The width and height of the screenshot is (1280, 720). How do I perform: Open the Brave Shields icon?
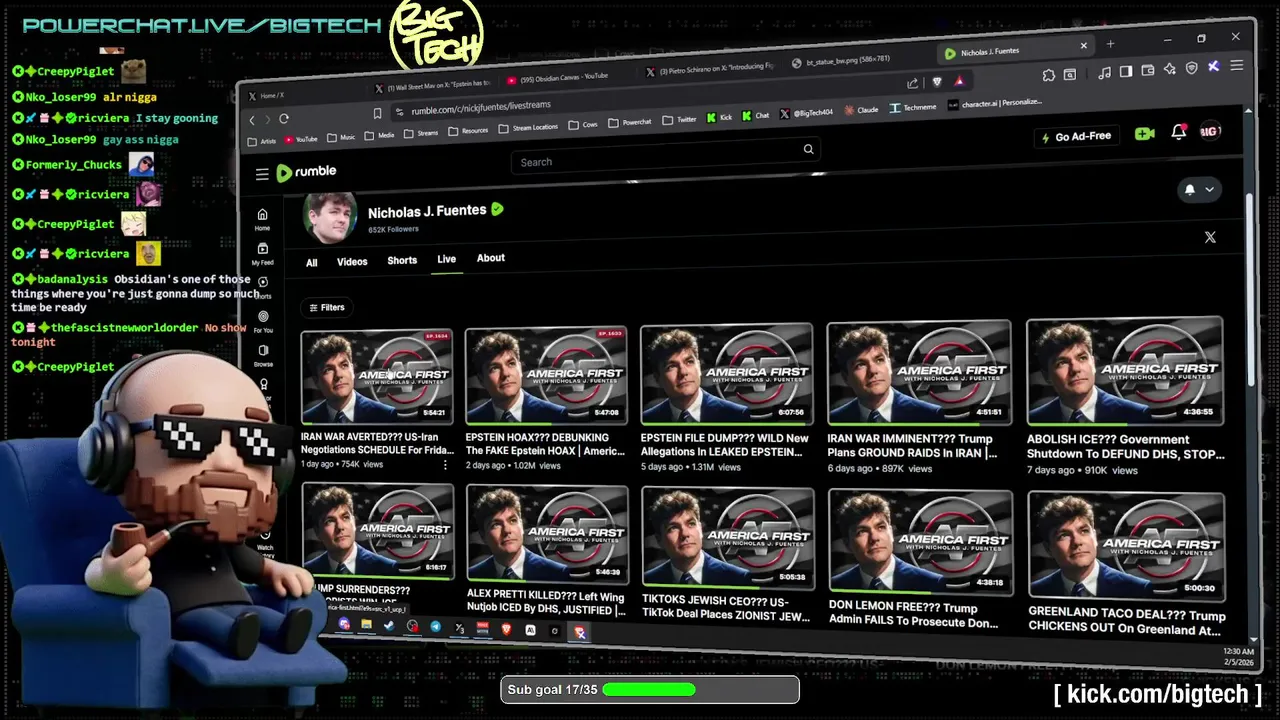[x=937, y=82]
